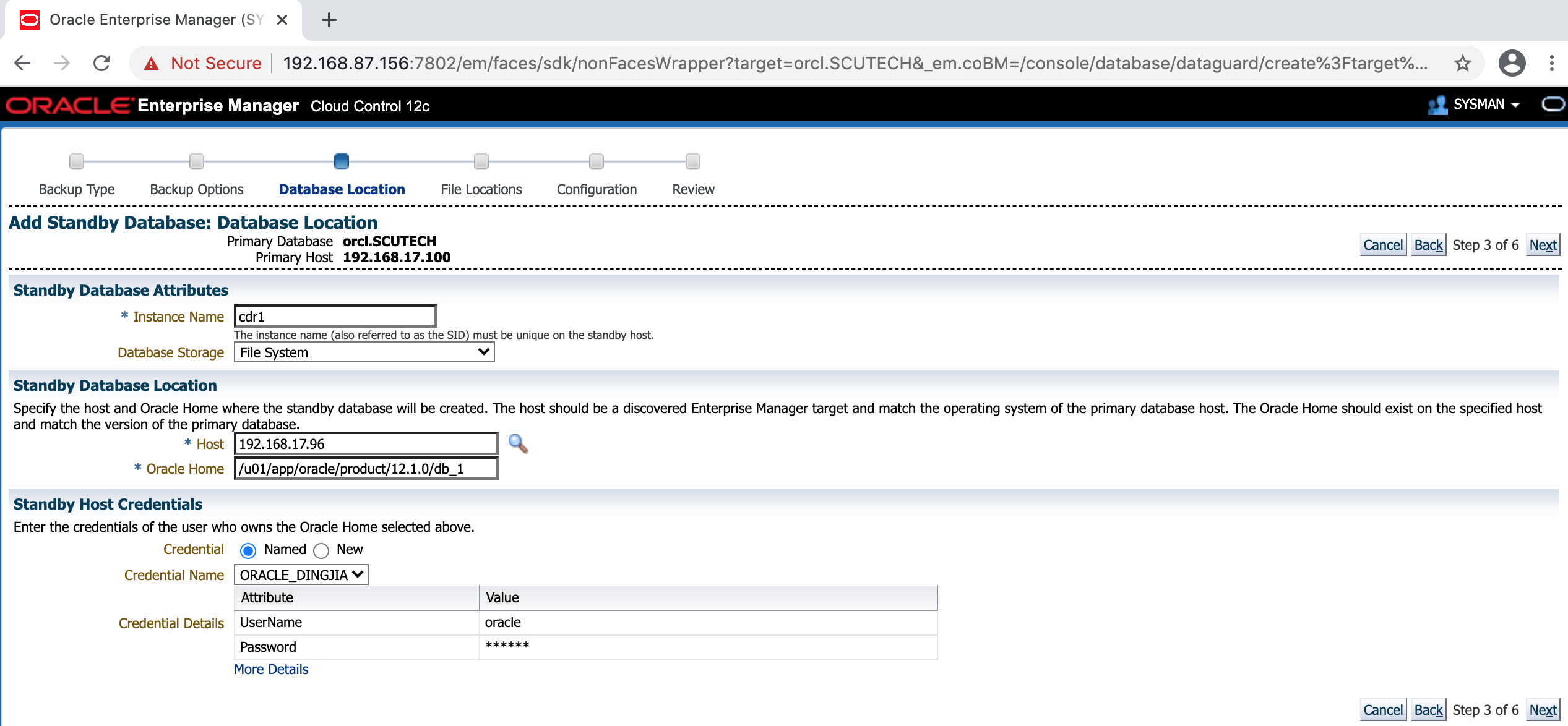Click the top Cancel button
This screenshot has height=726, width=1568.
click(x=1383, y=245)
